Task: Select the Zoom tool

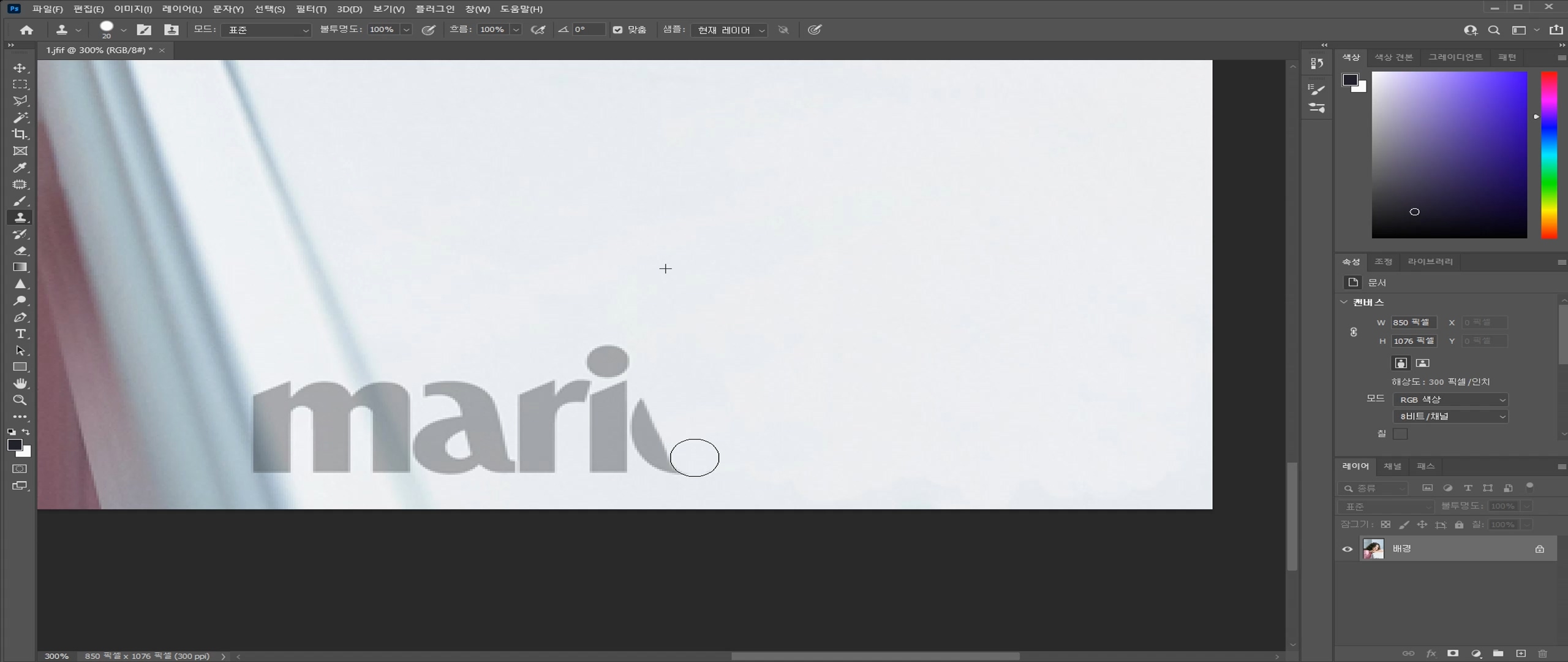Action: 20,400
